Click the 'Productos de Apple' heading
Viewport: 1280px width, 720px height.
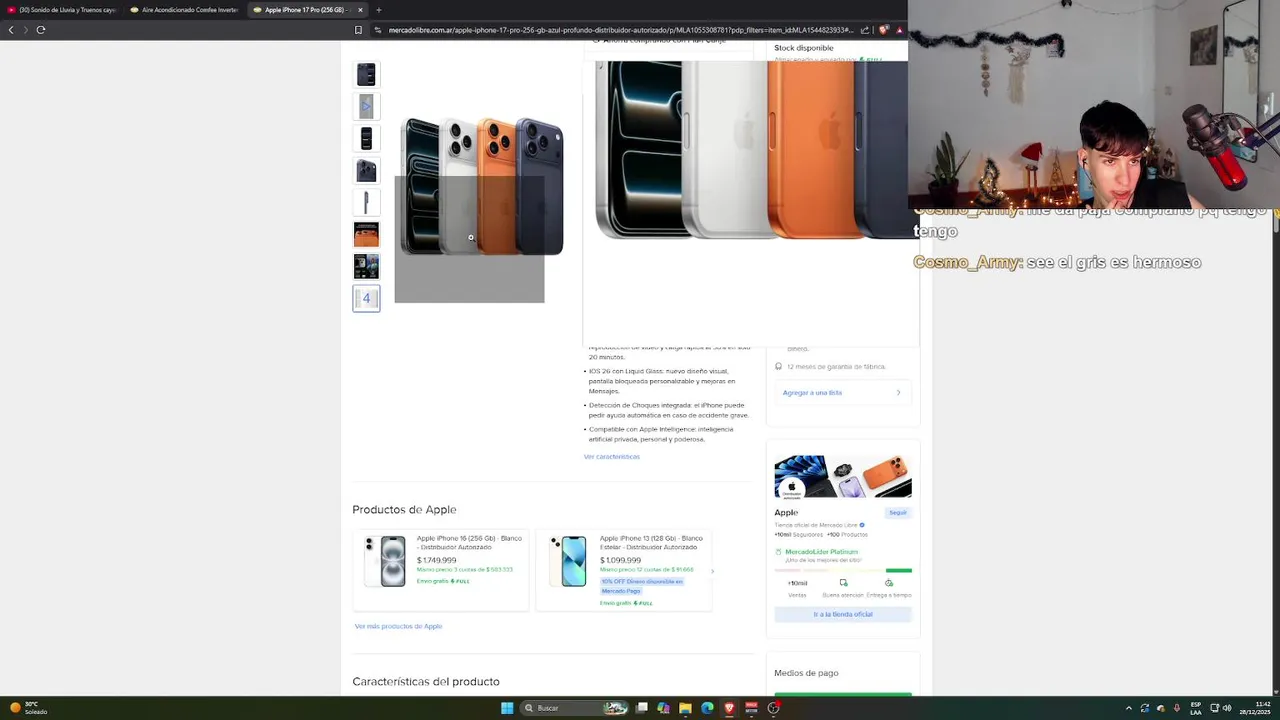coord(404,510)
